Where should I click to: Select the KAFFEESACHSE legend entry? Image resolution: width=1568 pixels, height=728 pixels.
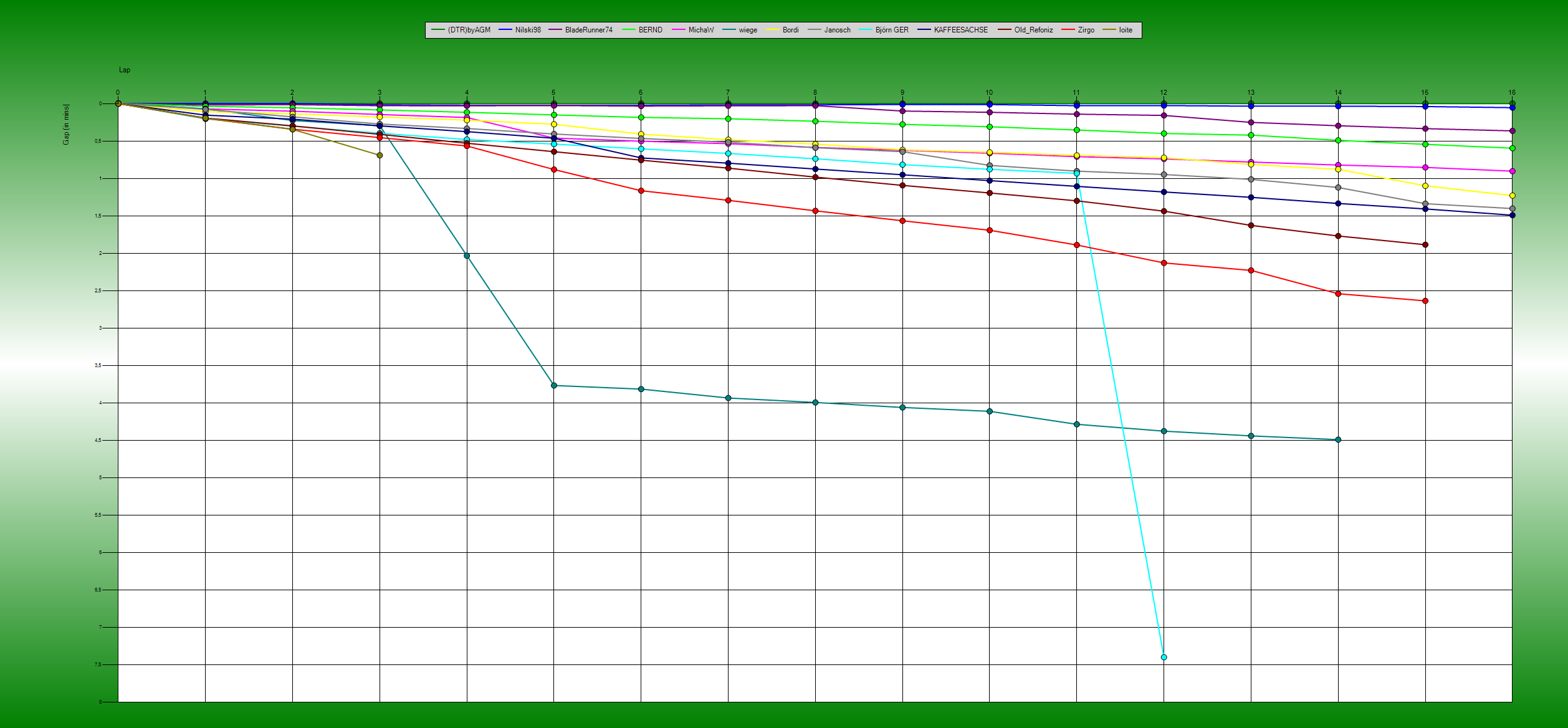tap(953, 30)
